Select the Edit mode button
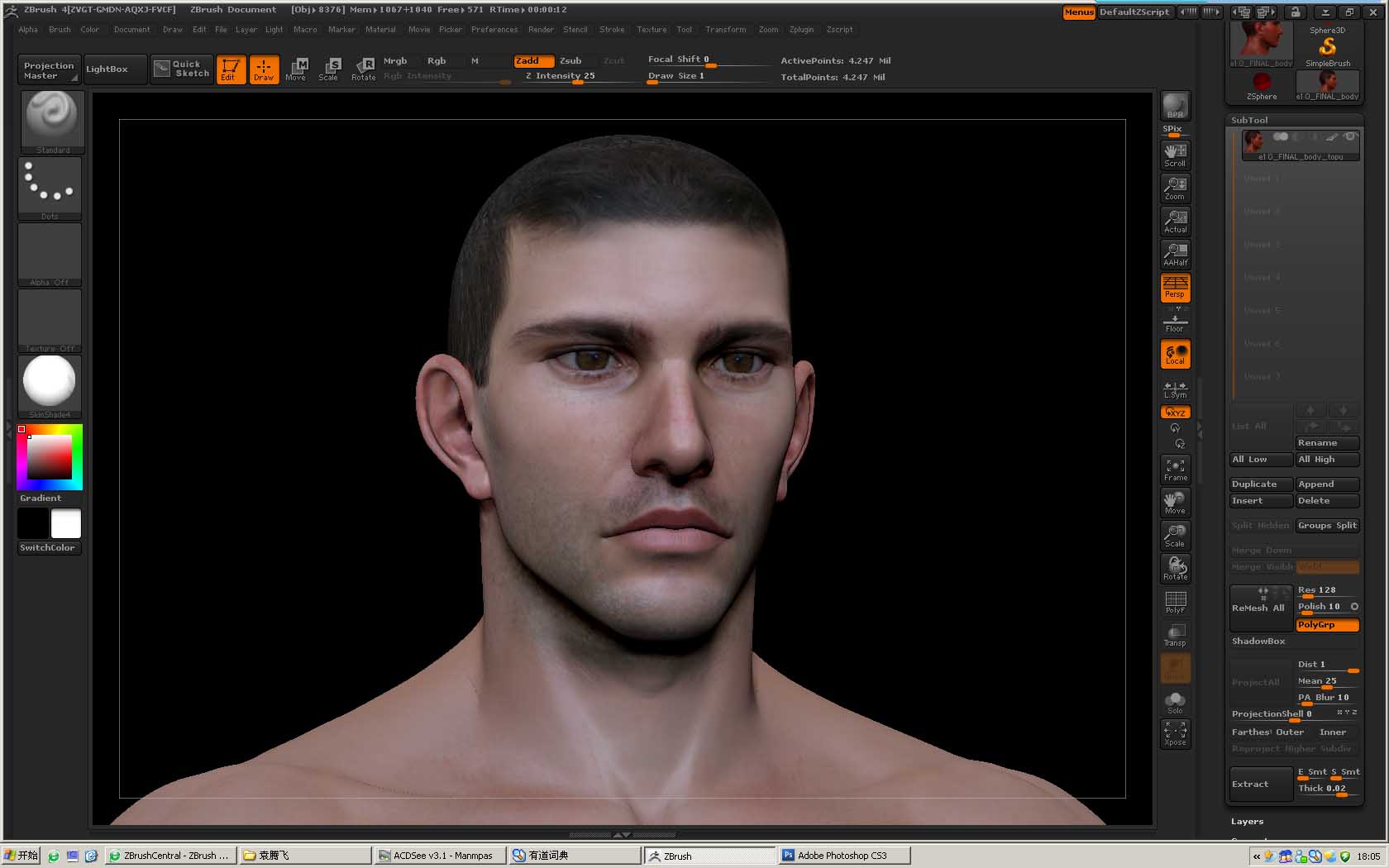 click(231, 69)
